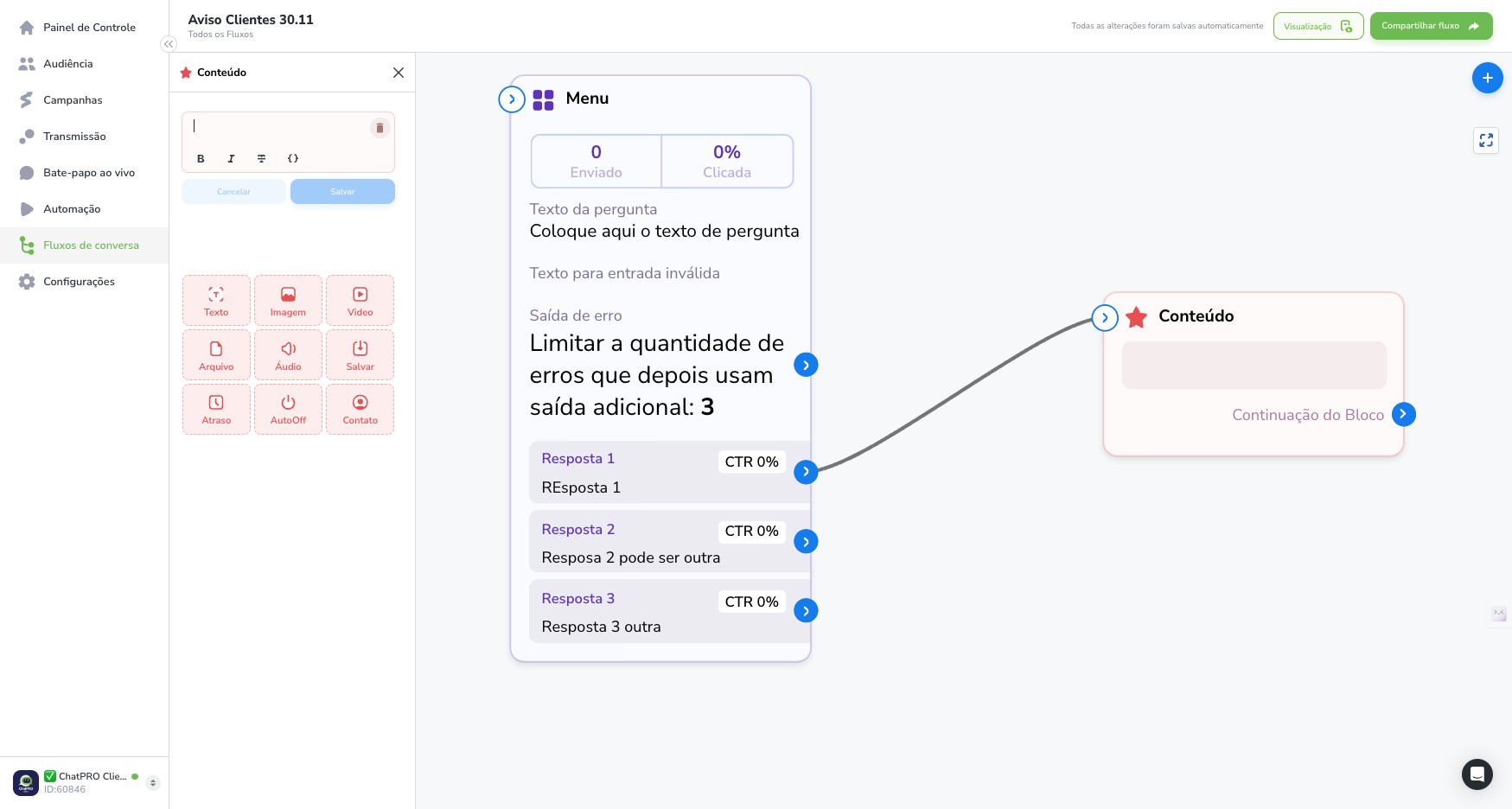Toggle fullscreen canvas view
Viewport: 1512px width, 809px height.
[1486, 140]
